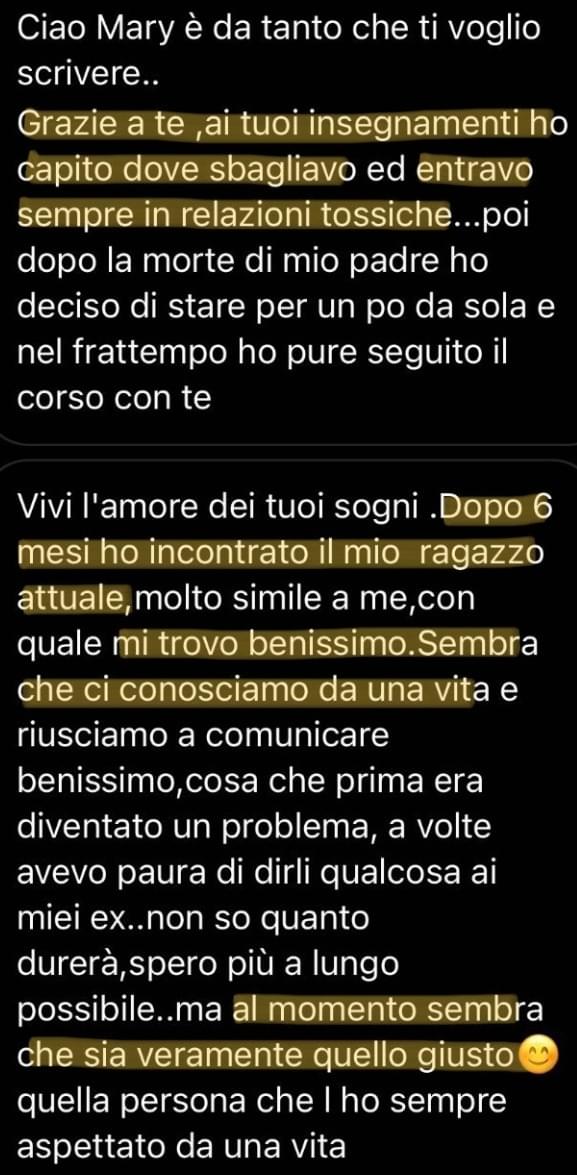Screen dimensions: 577x1175
Task: Click the text 'miei ex..non so quanto'
Action: (x=193, y=919)
